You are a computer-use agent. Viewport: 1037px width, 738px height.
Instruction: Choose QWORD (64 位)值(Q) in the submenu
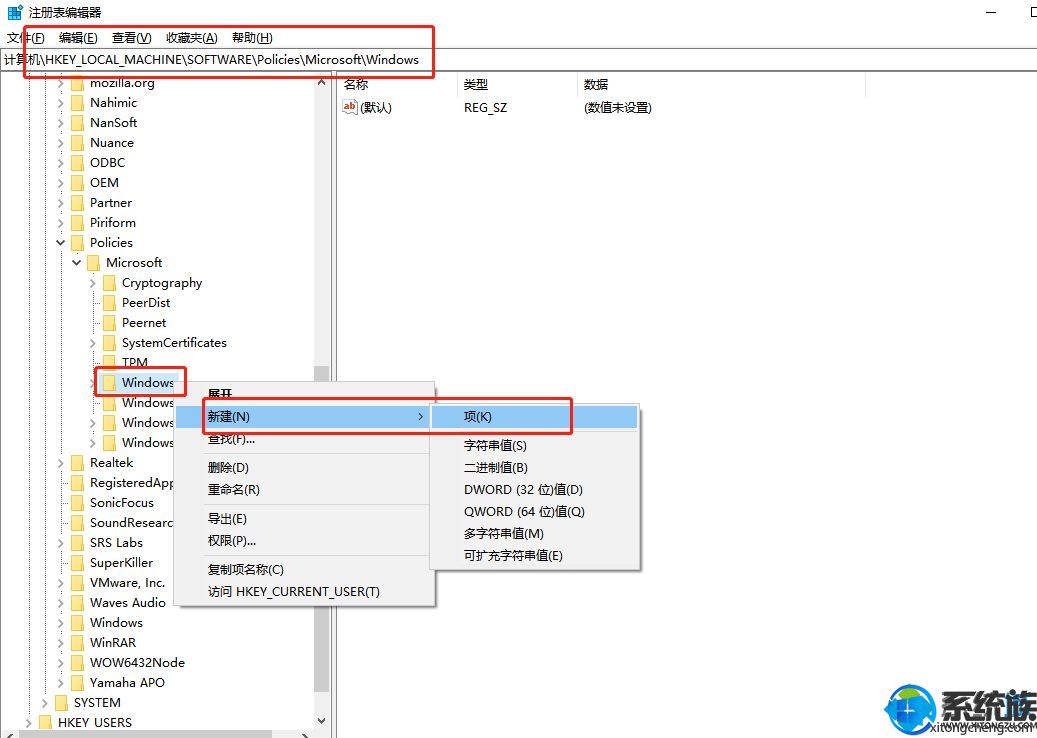tap(534, 511)
